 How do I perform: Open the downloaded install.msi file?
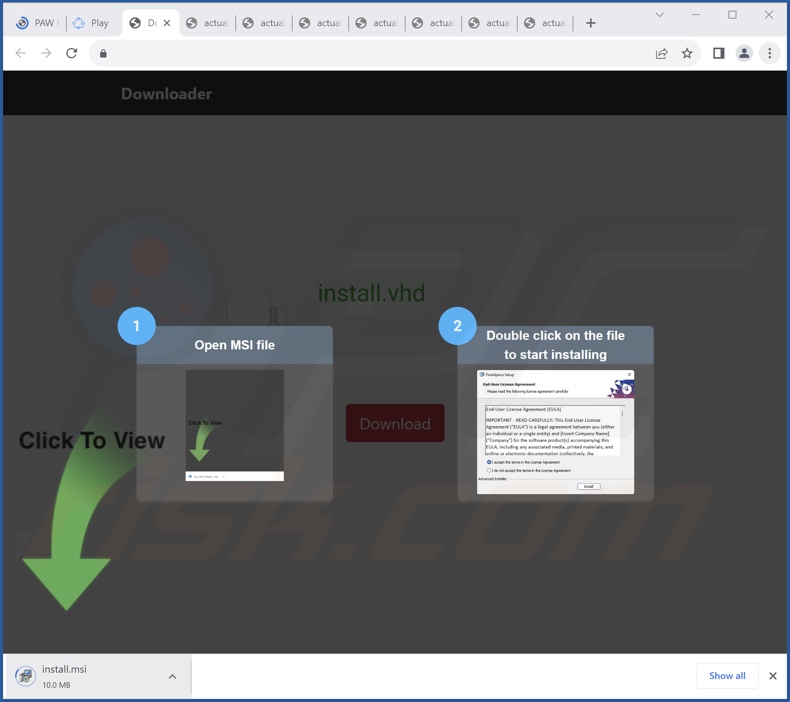point(97,676)
